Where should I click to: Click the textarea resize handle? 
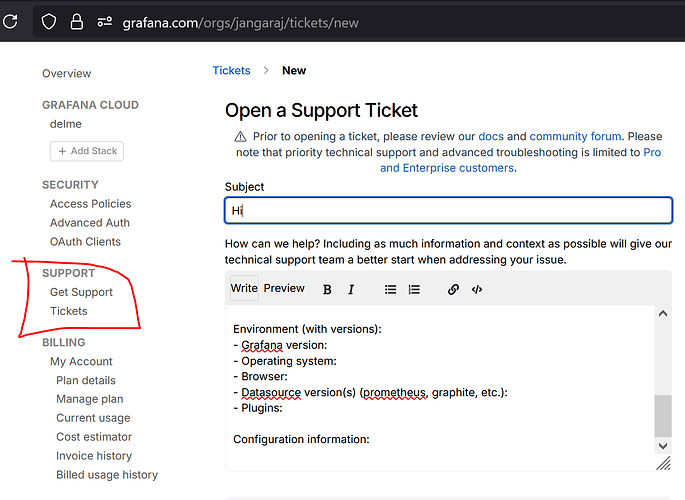click(663, 463)
